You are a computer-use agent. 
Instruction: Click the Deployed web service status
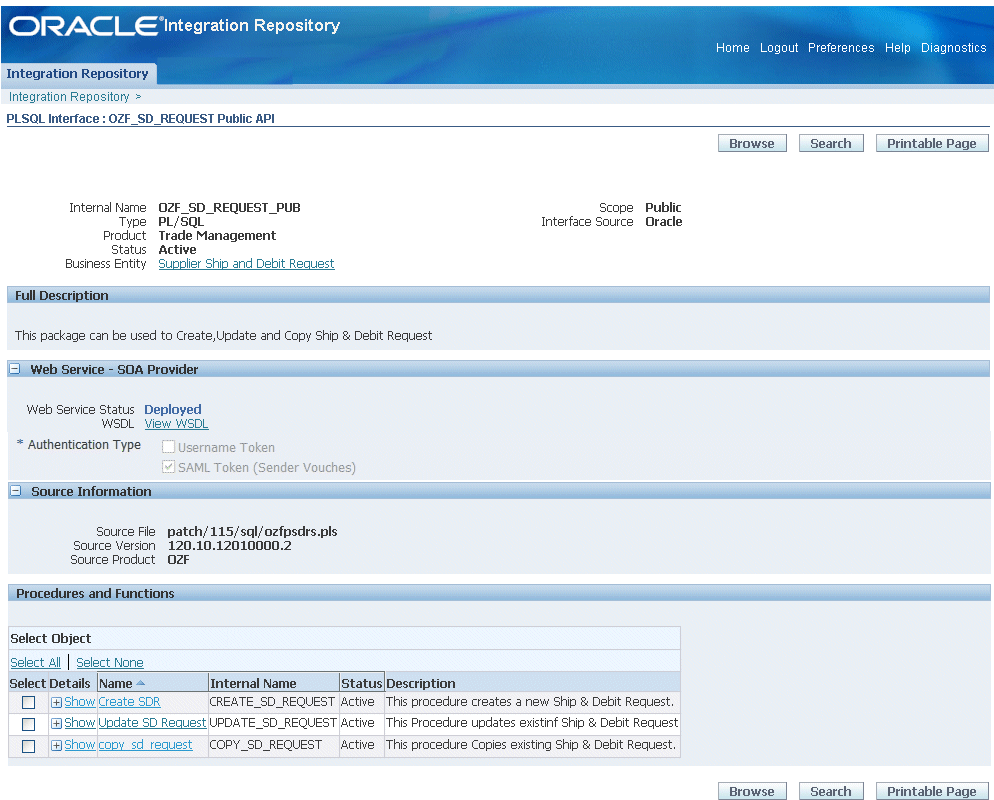172,410
